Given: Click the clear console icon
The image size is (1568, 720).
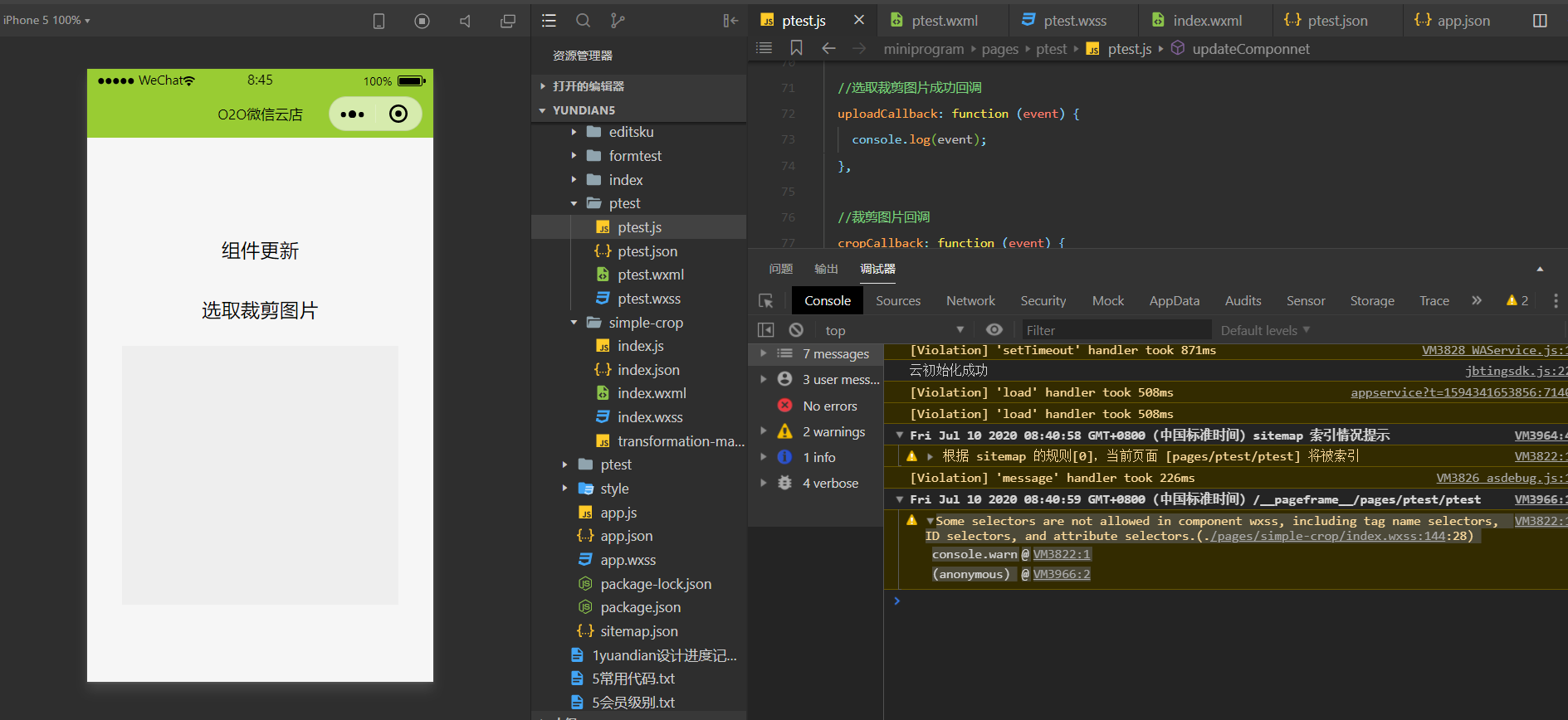Looking at the screenshot, I should click(796, 330).
